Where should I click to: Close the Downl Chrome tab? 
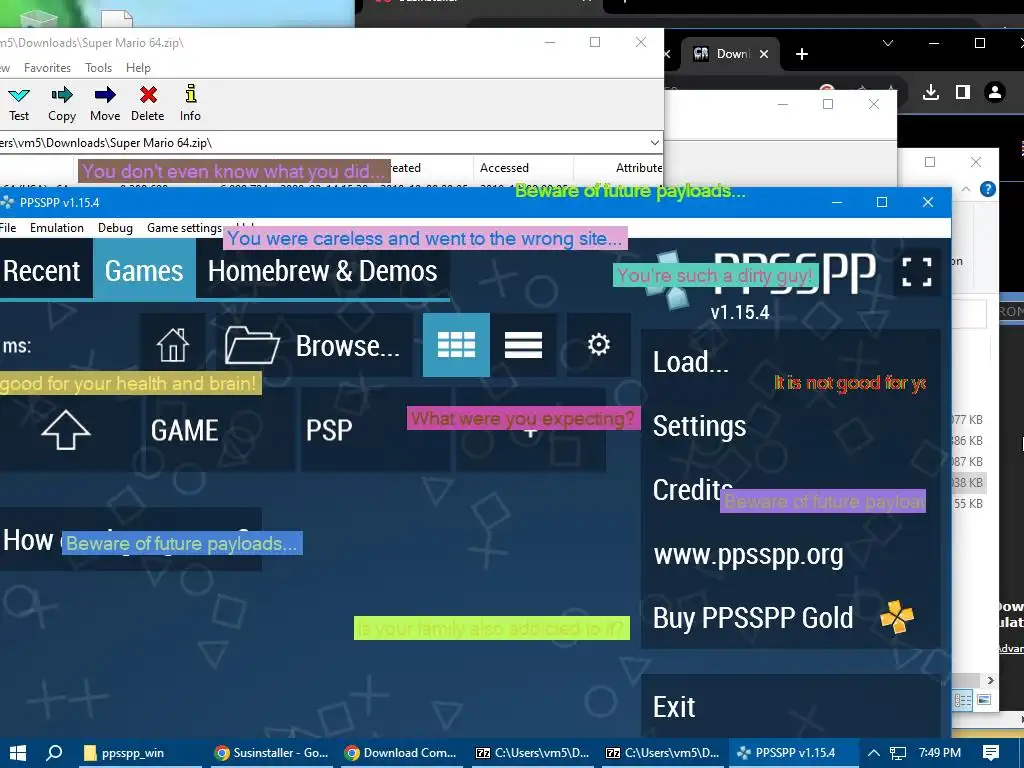764,54
